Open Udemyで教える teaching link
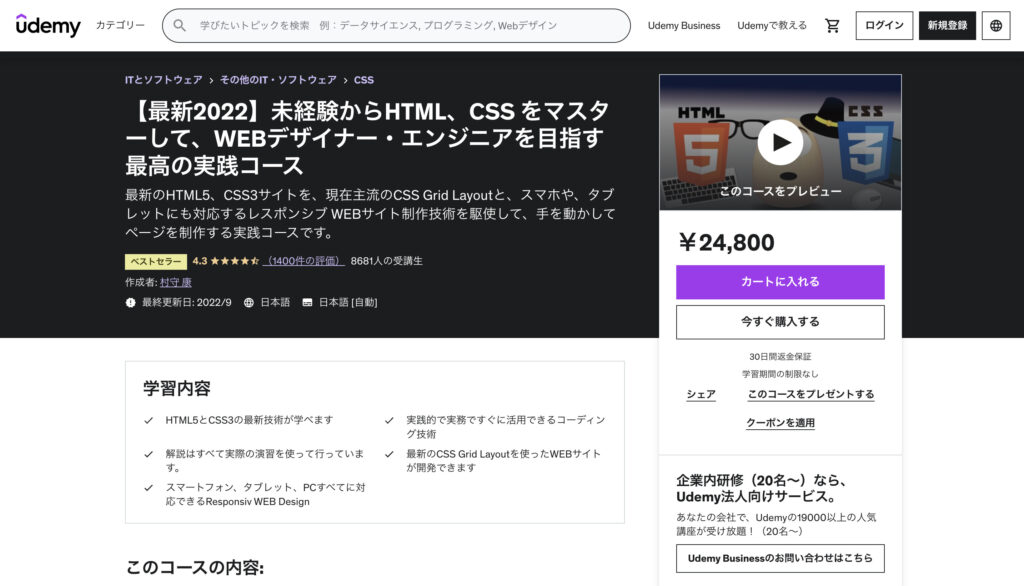The width and height of the screenshot is (1024, 586). tap(772, 25)
